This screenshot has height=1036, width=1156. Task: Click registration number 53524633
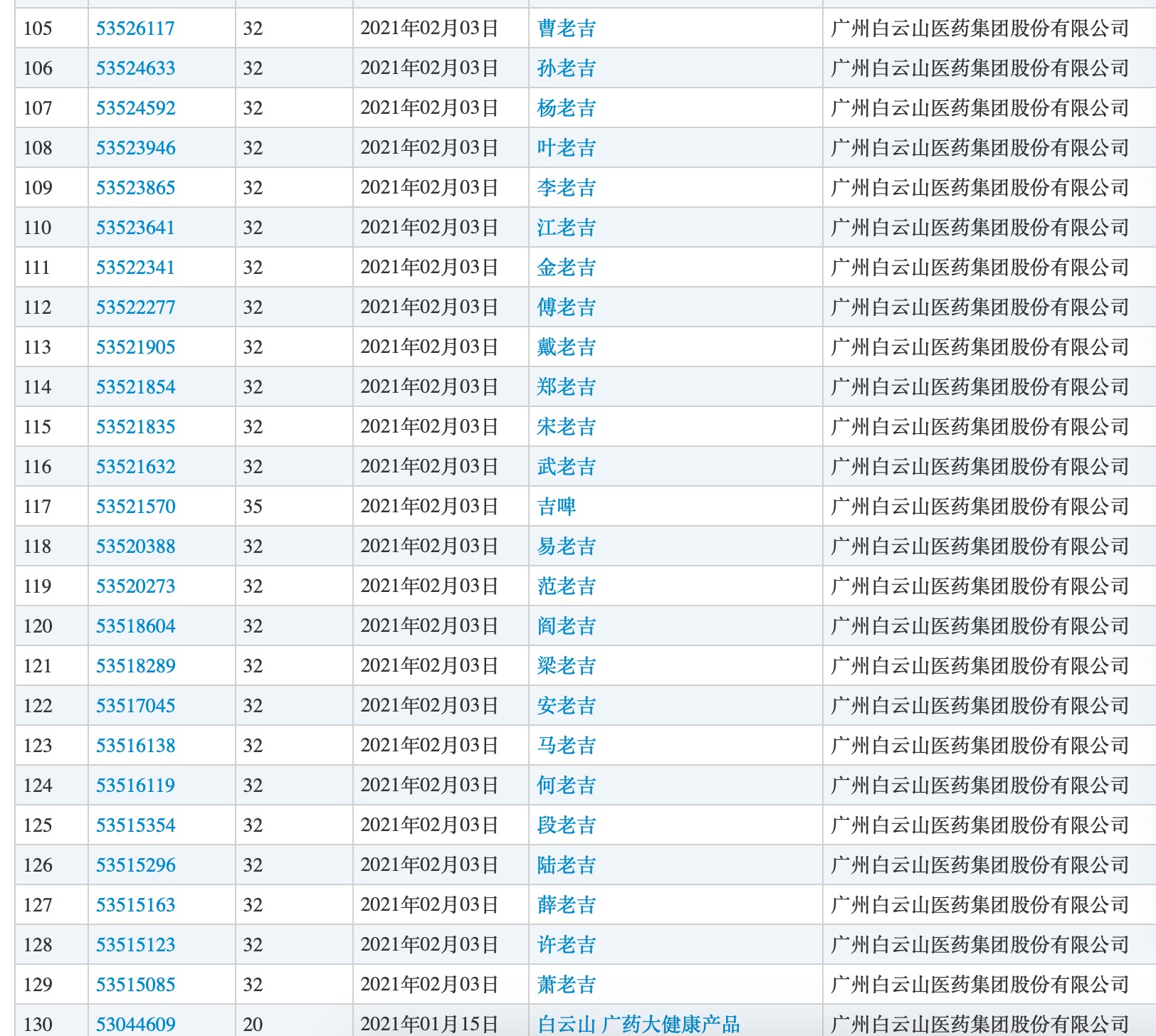[x=135, y=68]
